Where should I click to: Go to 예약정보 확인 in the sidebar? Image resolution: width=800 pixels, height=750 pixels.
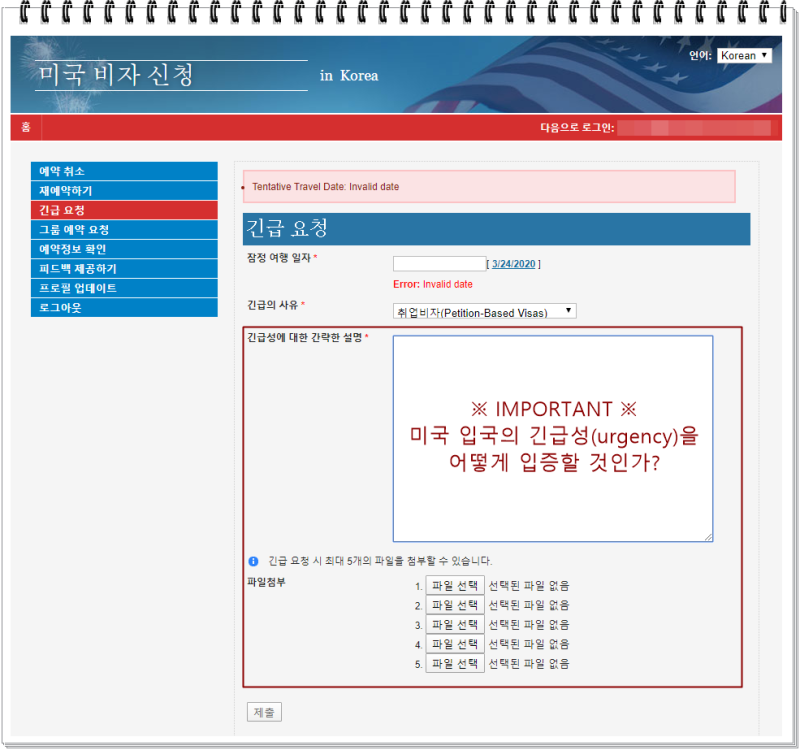click(x=124, y=249)
